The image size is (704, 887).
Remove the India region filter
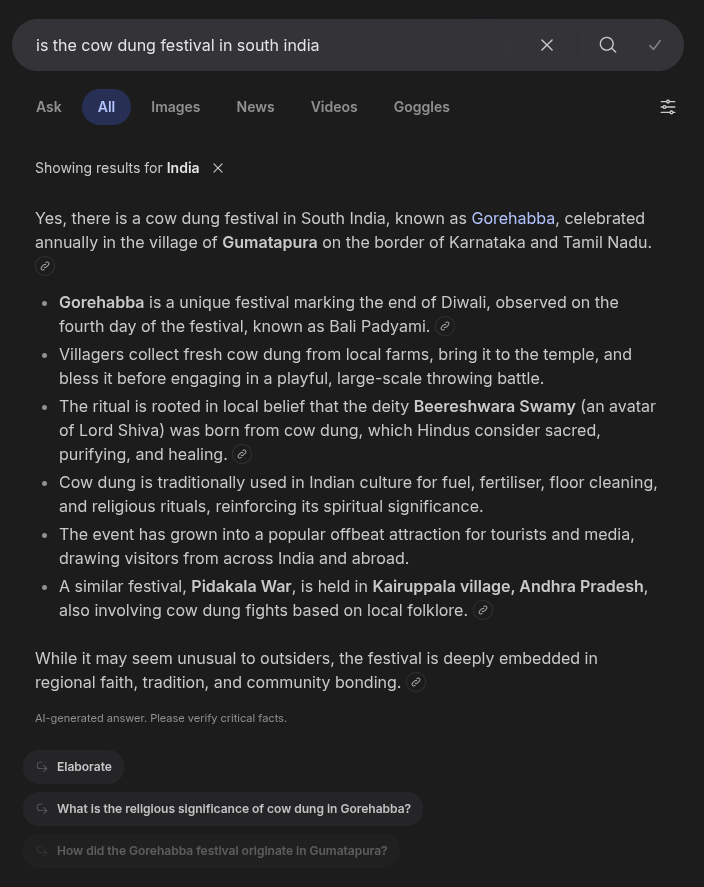(218, 168)
